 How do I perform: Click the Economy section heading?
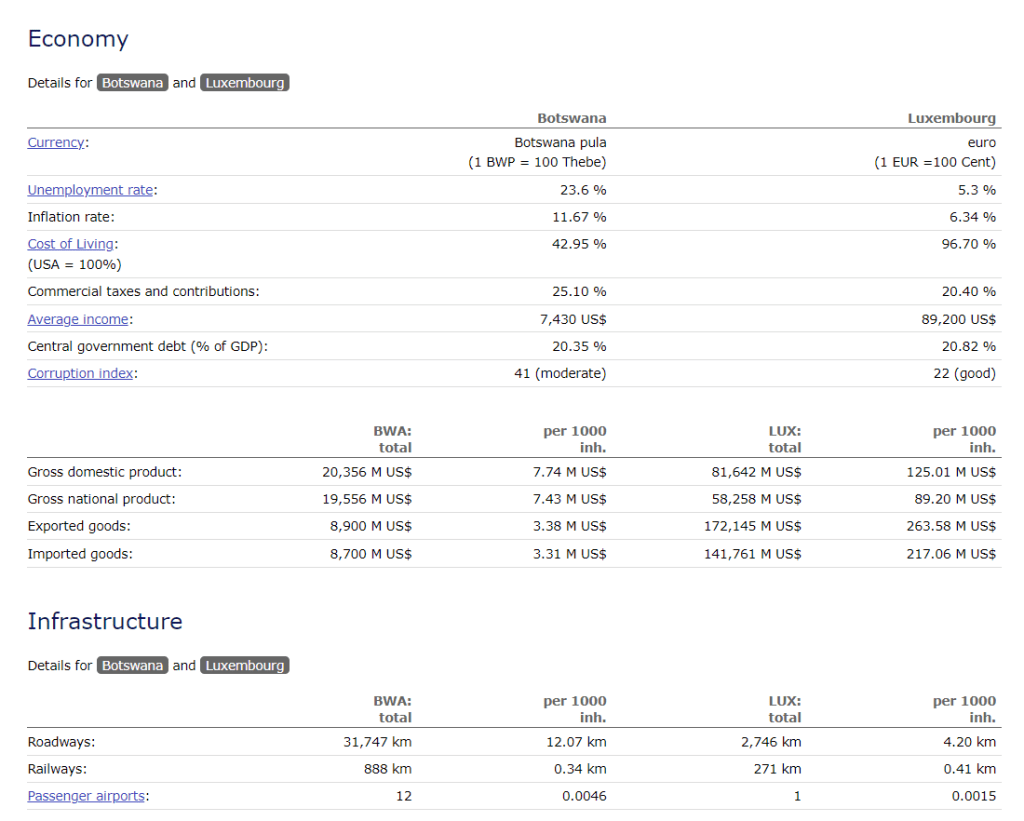78,39
